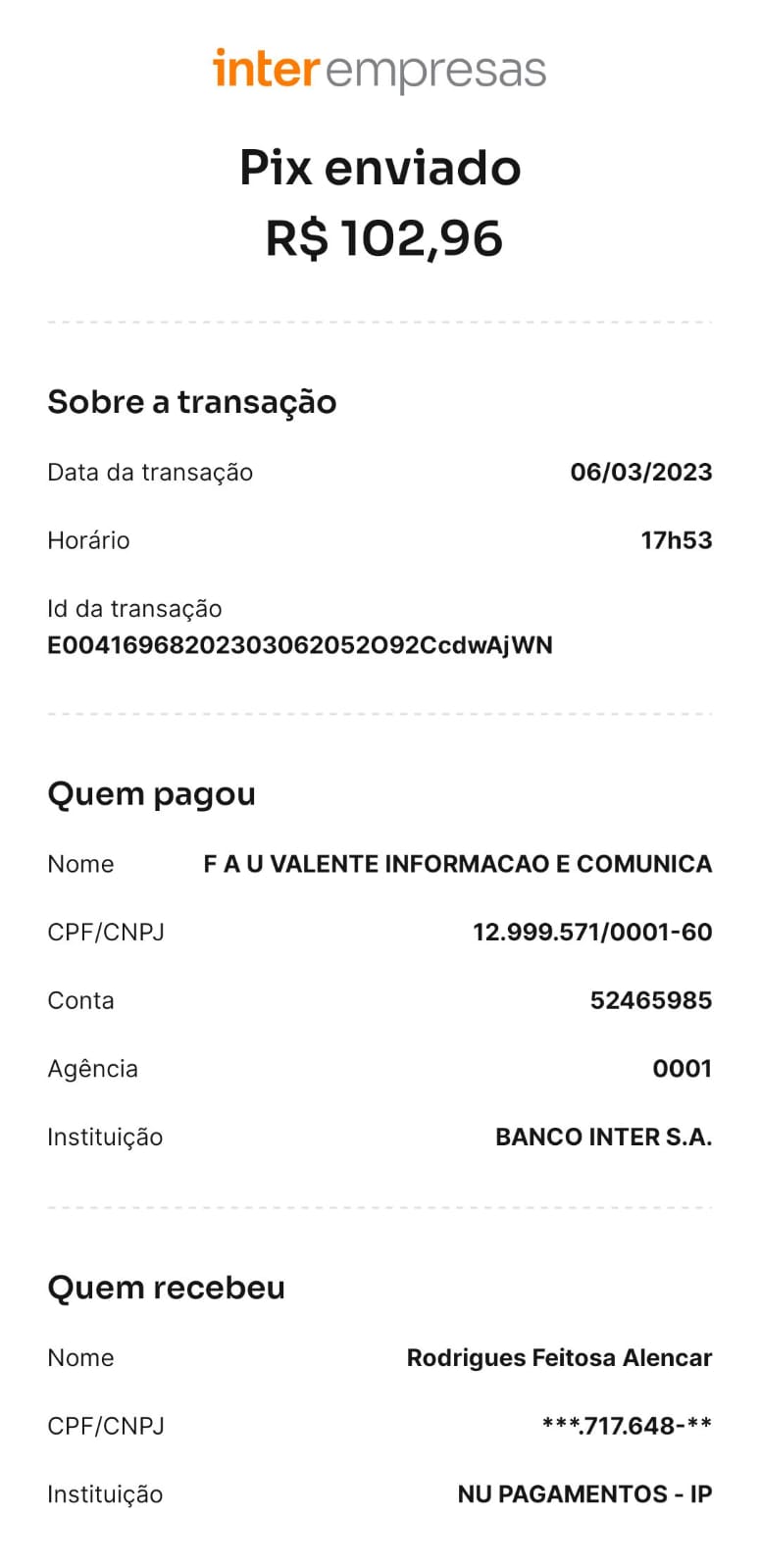
Task: Click the R$ 102,96 amount
Action: 383,238
